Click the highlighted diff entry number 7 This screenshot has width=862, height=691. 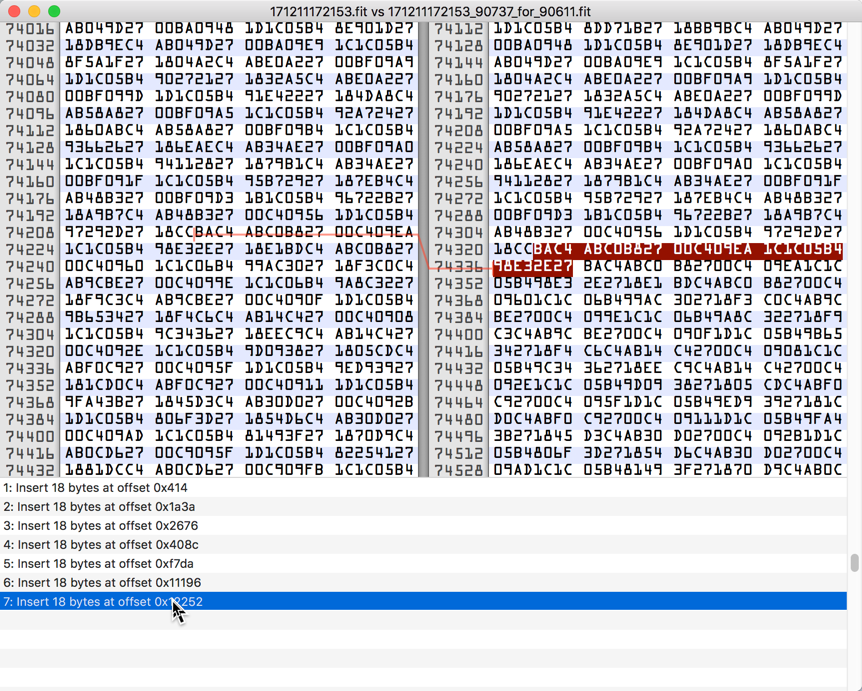[423, 601]
